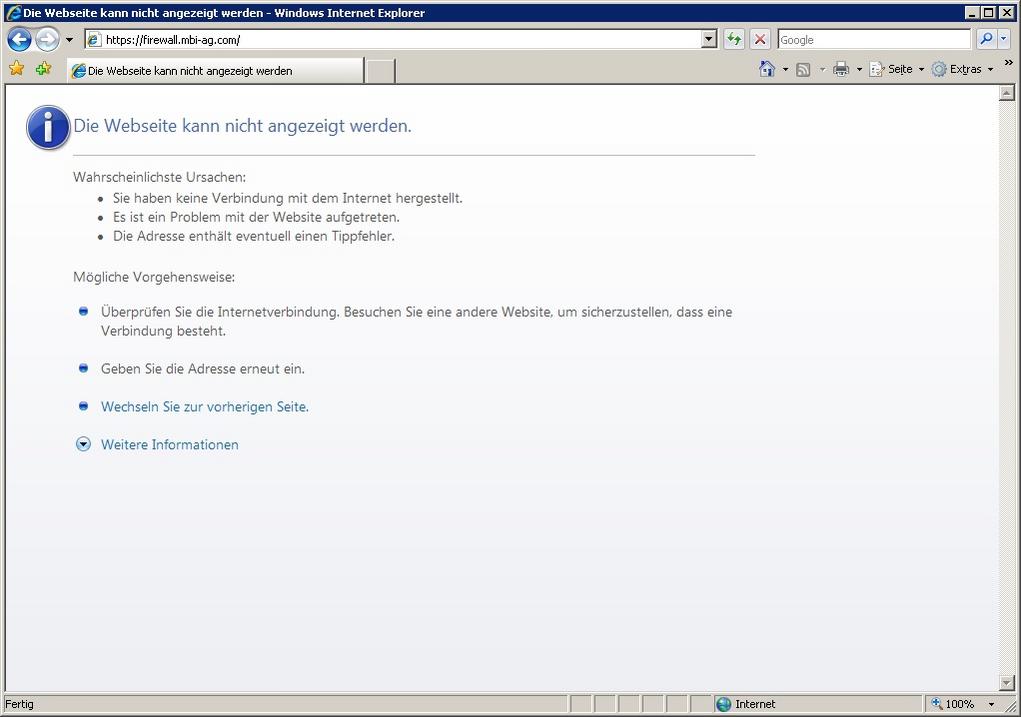
Task: Minimize the Internet Explorer window
Action: (x=973, y=12)
